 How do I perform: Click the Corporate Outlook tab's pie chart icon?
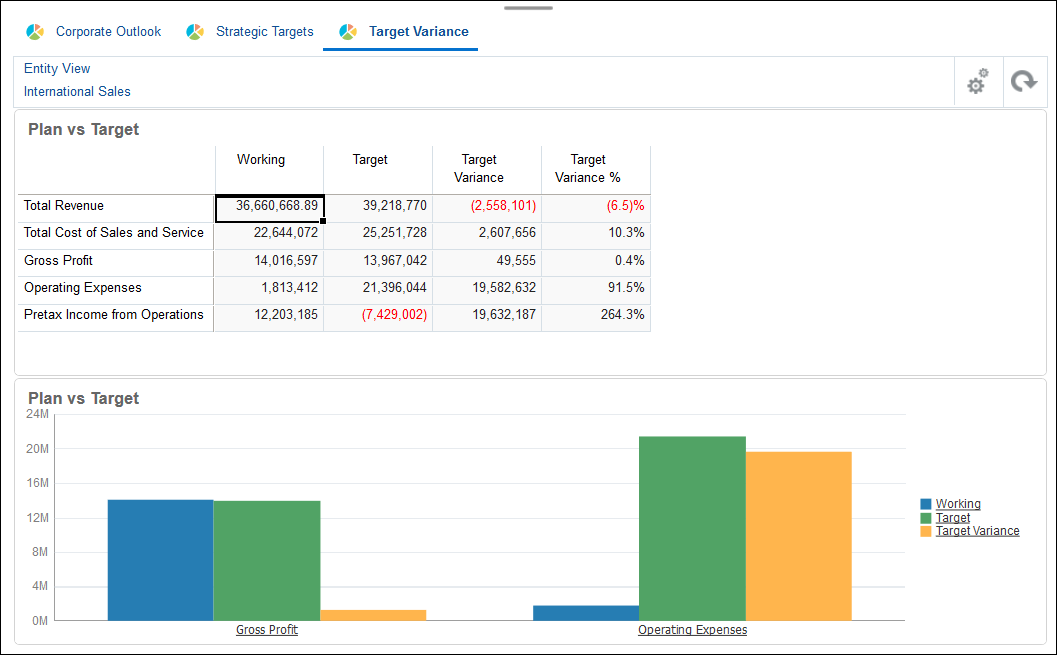(35, 31)
